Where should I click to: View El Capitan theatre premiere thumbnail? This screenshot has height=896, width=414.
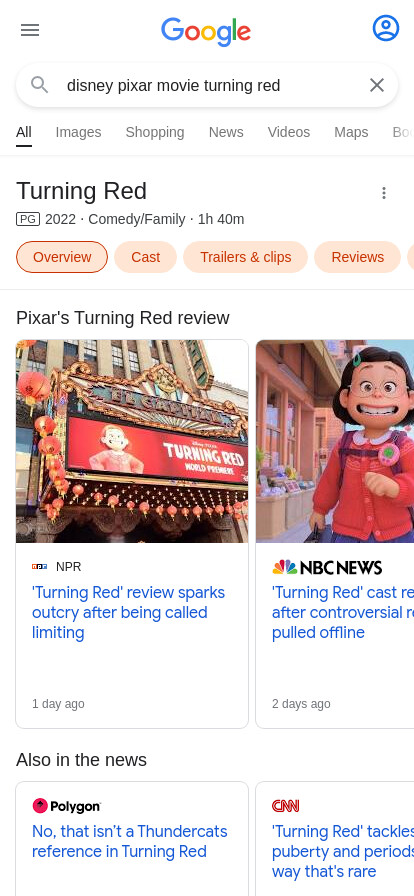pos(132,441)
